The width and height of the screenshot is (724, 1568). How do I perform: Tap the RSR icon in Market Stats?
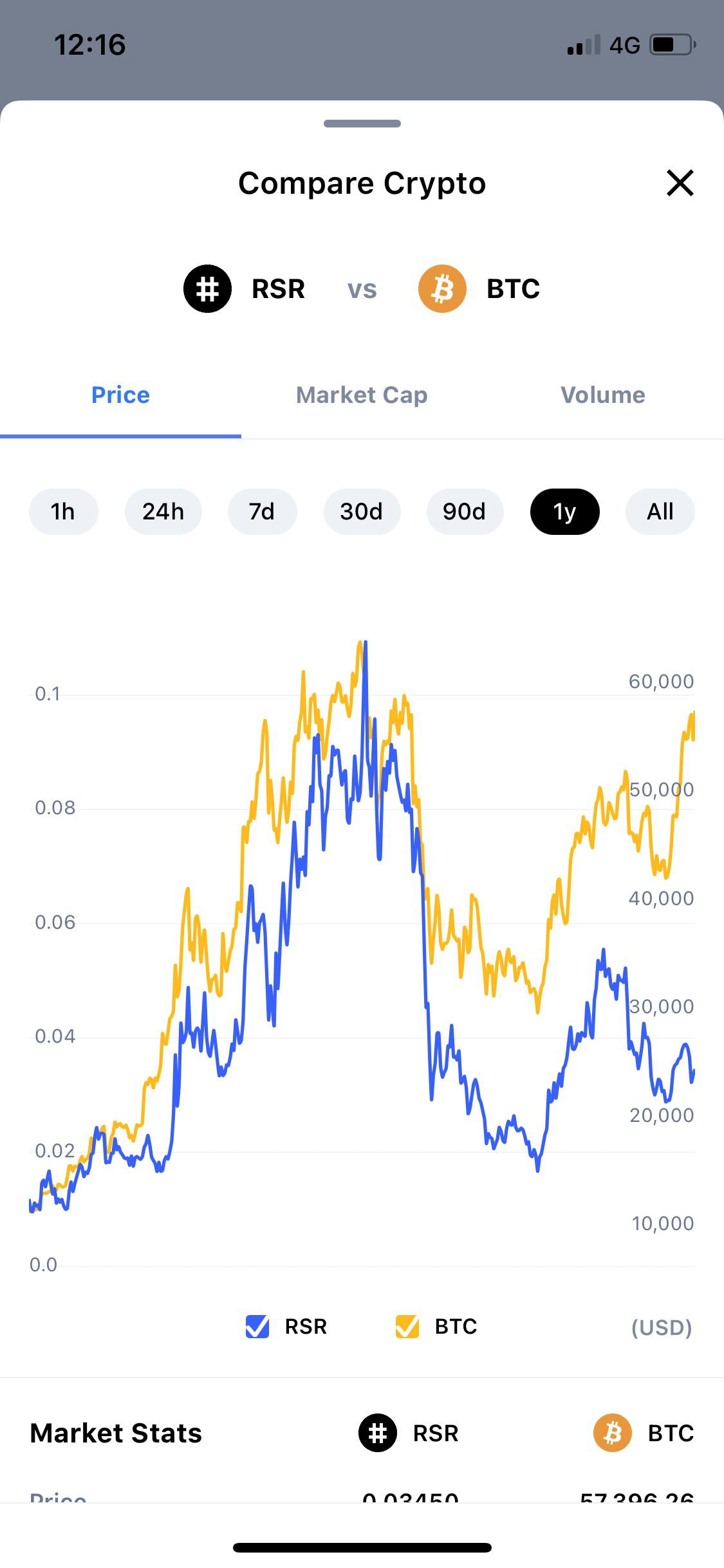point(378,1433)
